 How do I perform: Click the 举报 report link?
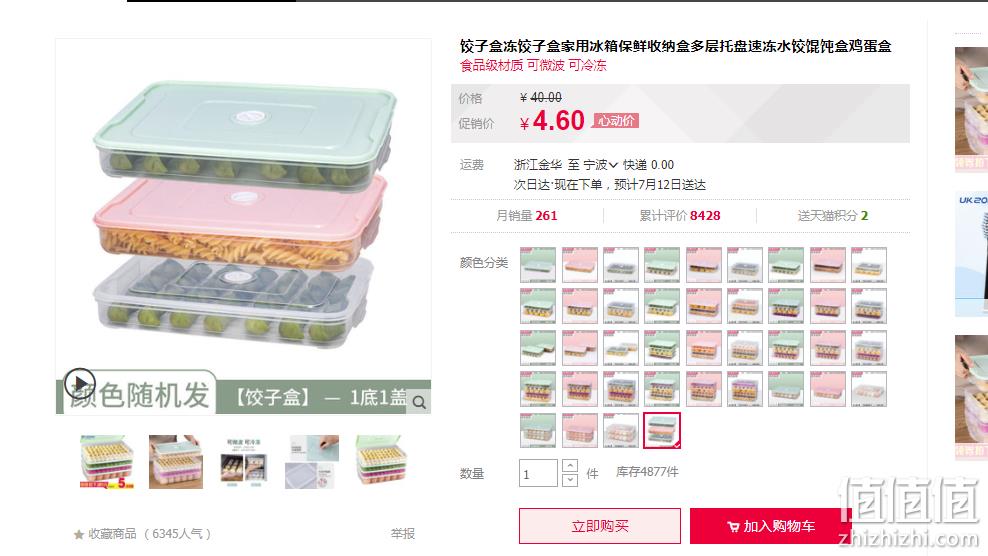pyautogui.click(x=403, y=534)
